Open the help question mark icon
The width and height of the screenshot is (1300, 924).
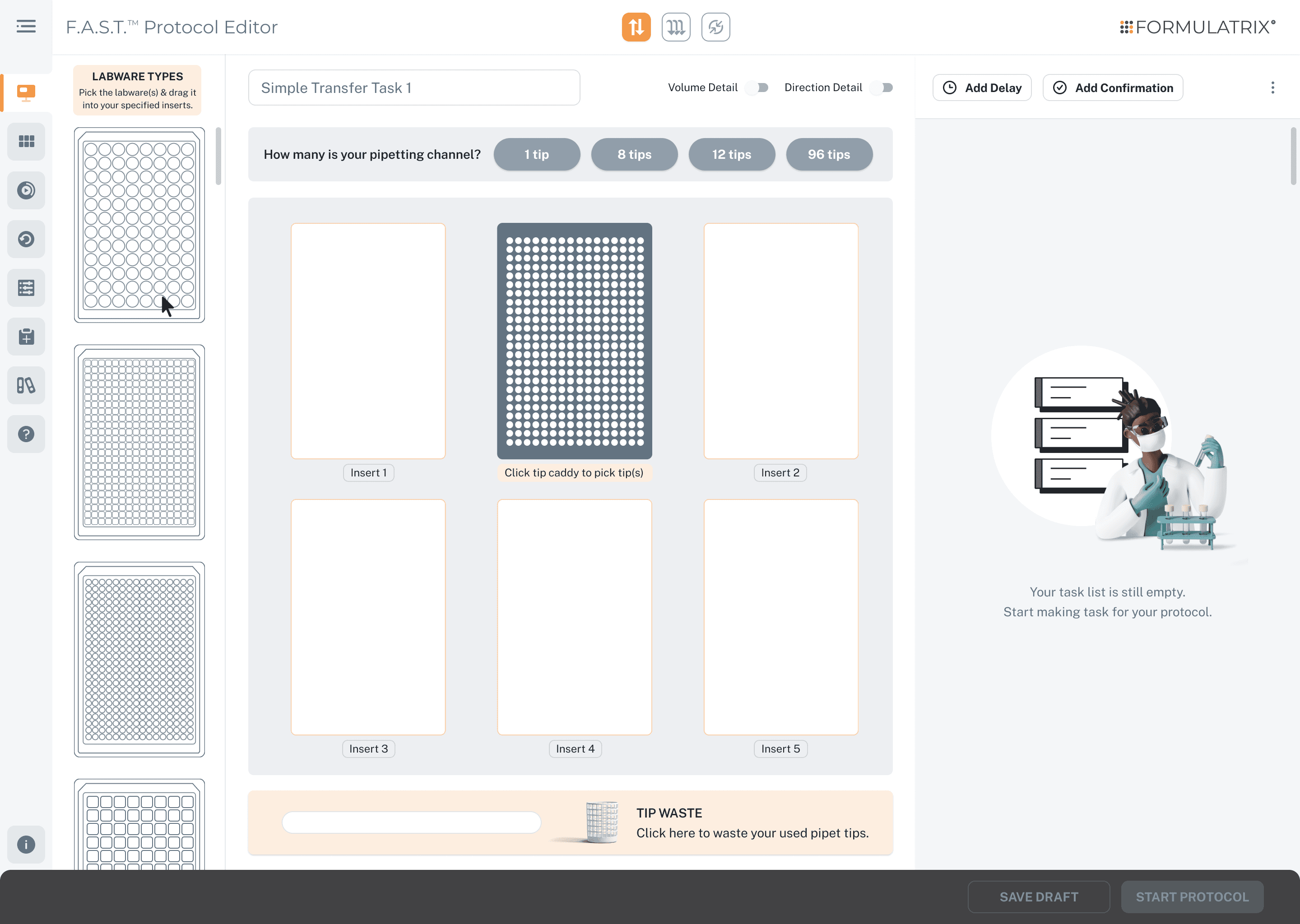click(x=26, y=434)
